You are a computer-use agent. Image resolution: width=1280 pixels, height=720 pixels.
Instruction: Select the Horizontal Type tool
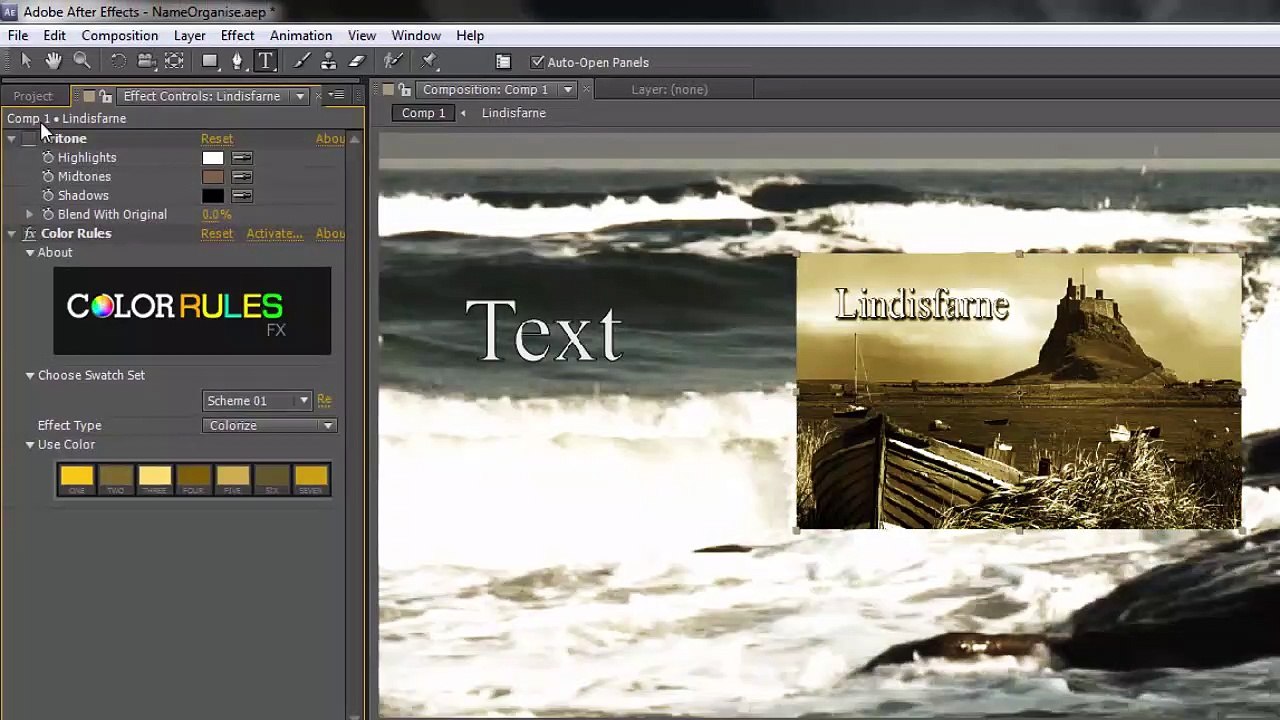click(266, 62)
